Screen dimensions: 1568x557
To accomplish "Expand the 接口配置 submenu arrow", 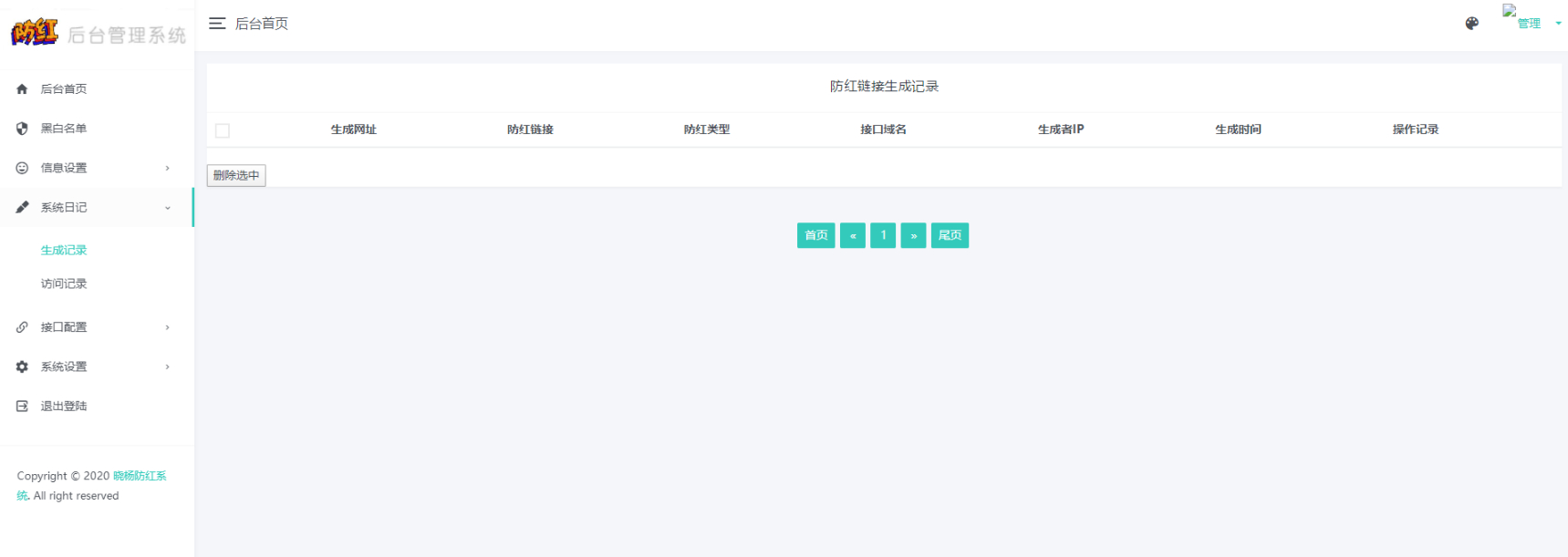I will (x=168, y=327).
